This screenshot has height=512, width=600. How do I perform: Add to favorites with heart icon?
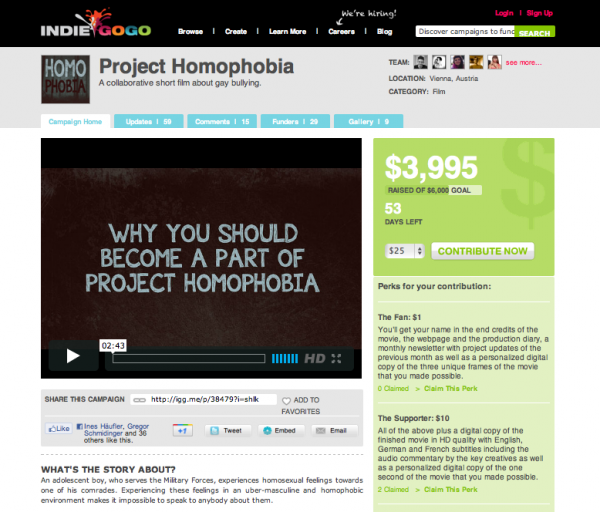pyautogui.click(x=301, y=405)
